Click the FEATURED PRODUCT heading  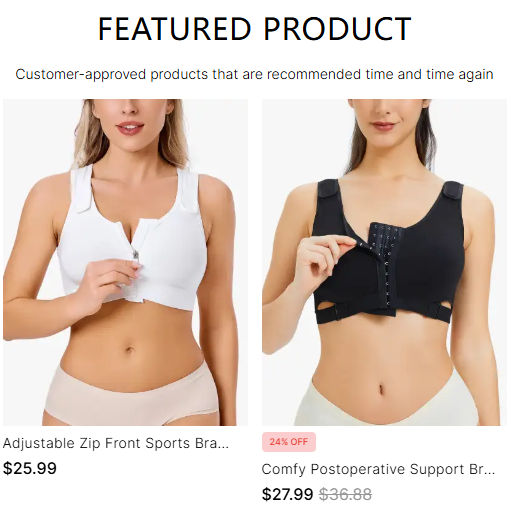click(255, 29)
